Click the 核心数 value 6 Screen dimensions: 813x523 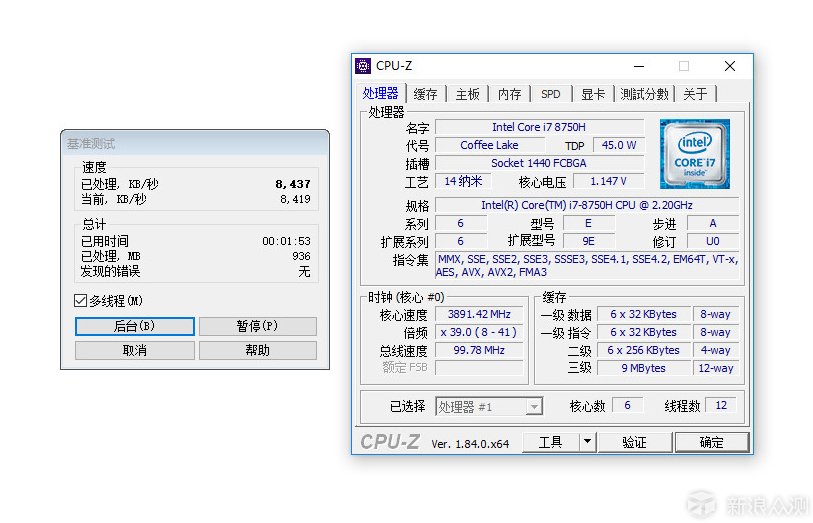pos(627,405)
